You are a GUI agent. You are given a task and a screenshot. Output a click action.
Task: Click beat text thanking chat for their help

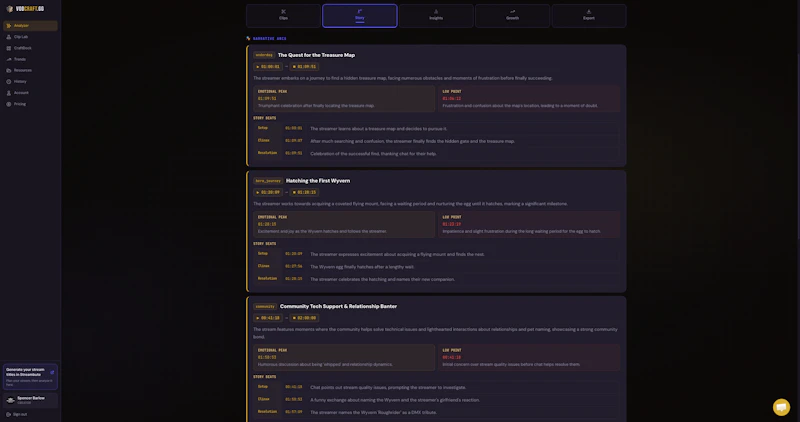(373, 154)
